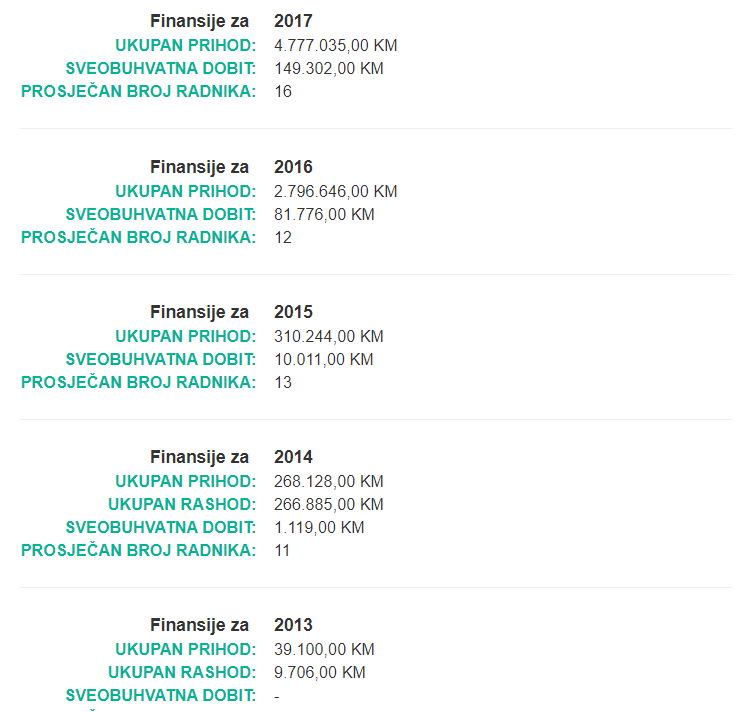745x712 pixels.
Task: Click the 2013 revenue 39.100,00 KM
Action: click(324, 649)
